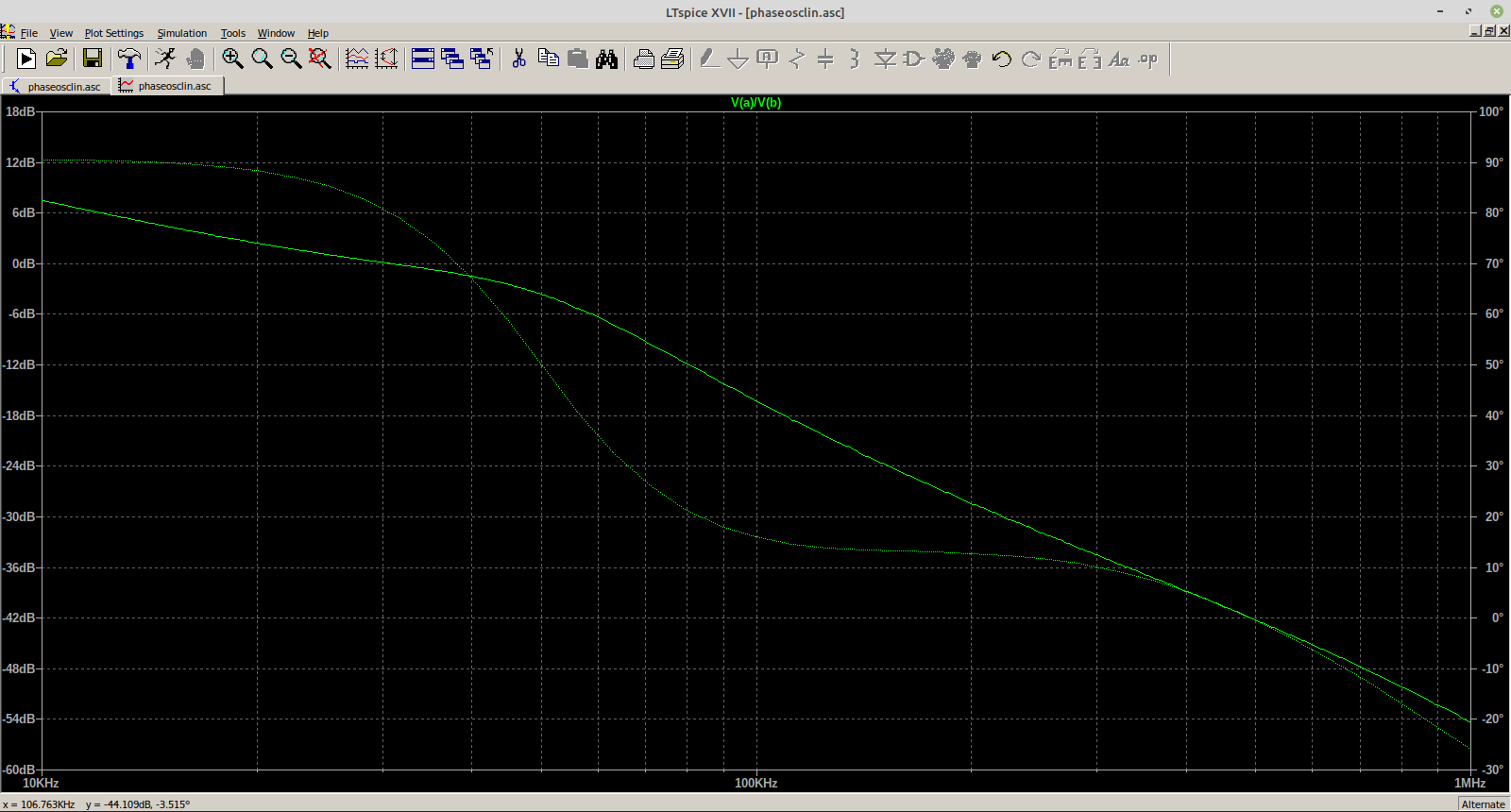Open the Help menu
The height and width of the screenshot is (812, 1511).
318,33
